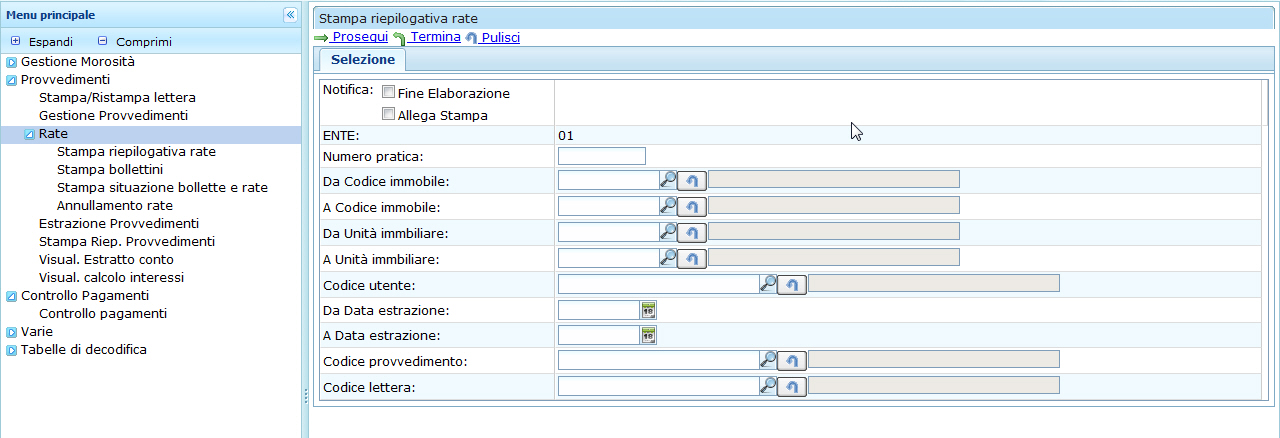Image resolution: width=1280 pixels, height=438 pixels.
Task: Select Stampa riepilogativa rate in the tree
Action: point(136,151)
